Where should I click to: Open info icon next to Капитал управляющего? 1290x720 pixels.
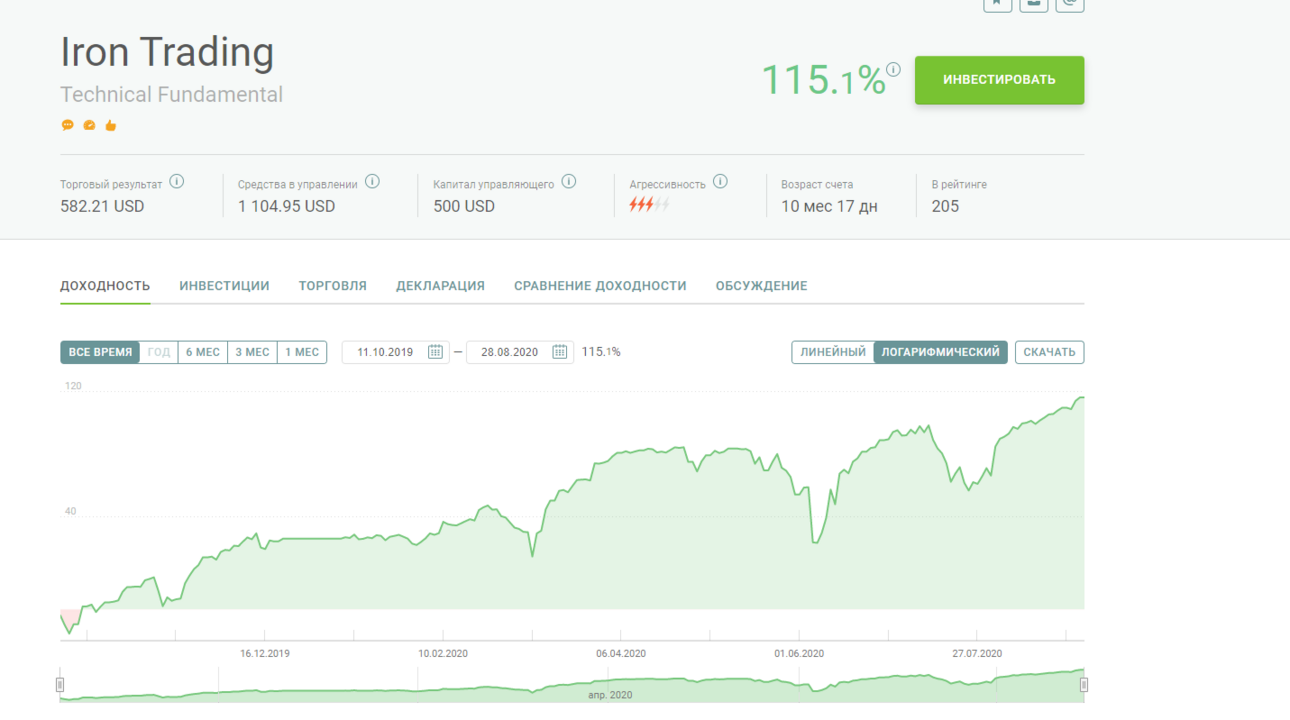(x=569, y=182)
